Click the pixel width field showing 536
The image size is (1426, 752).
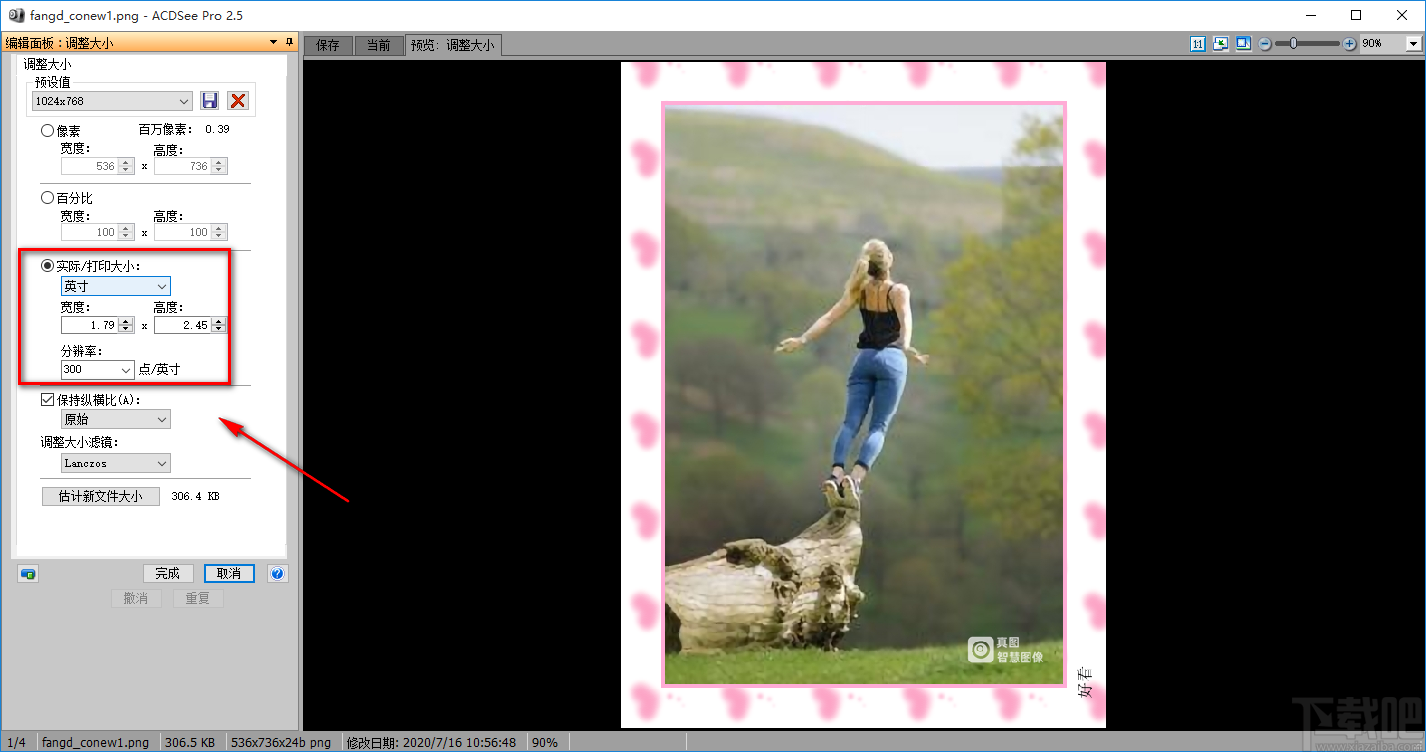click(x=89, y=166)
